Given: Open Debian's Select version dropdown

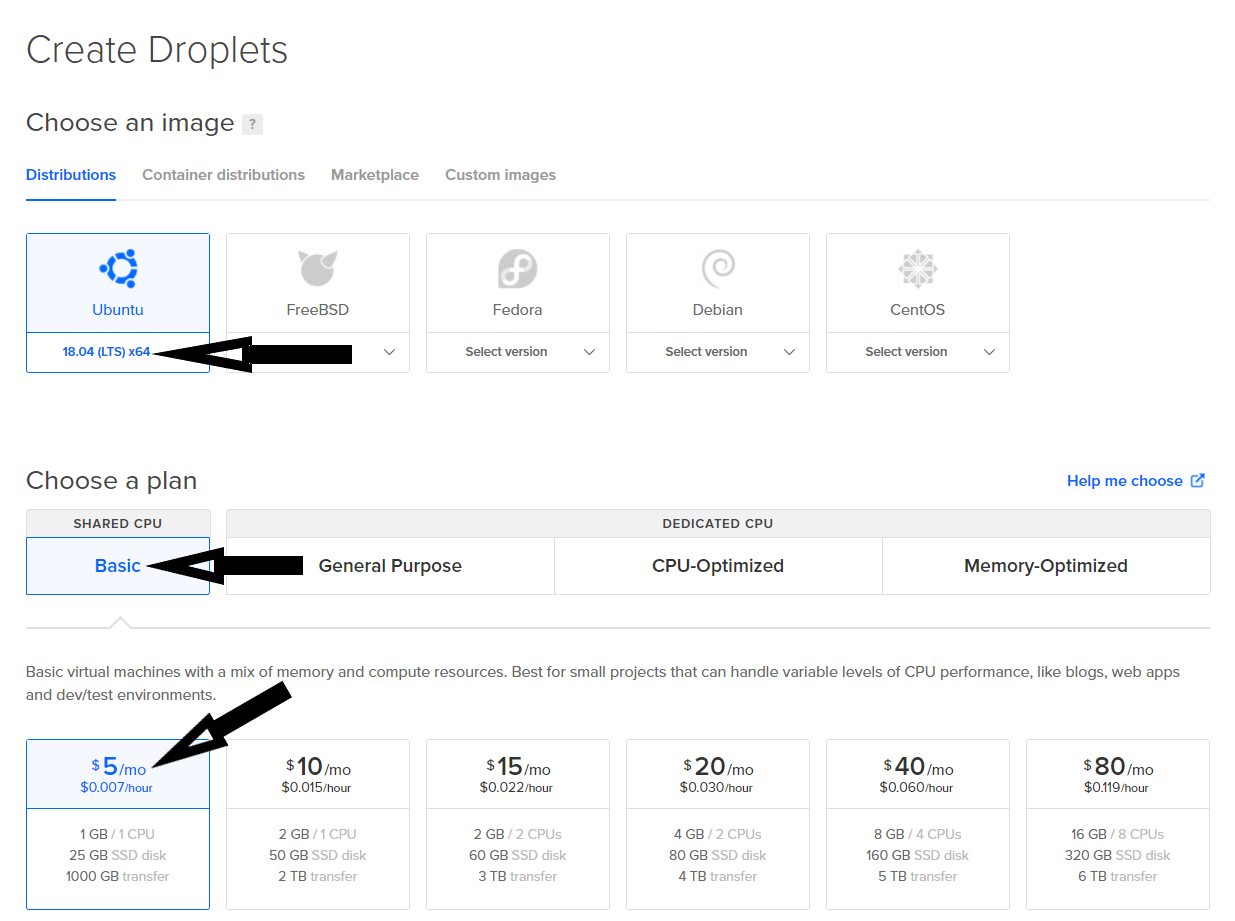Looking at the screenshot, I should (718, 352).
